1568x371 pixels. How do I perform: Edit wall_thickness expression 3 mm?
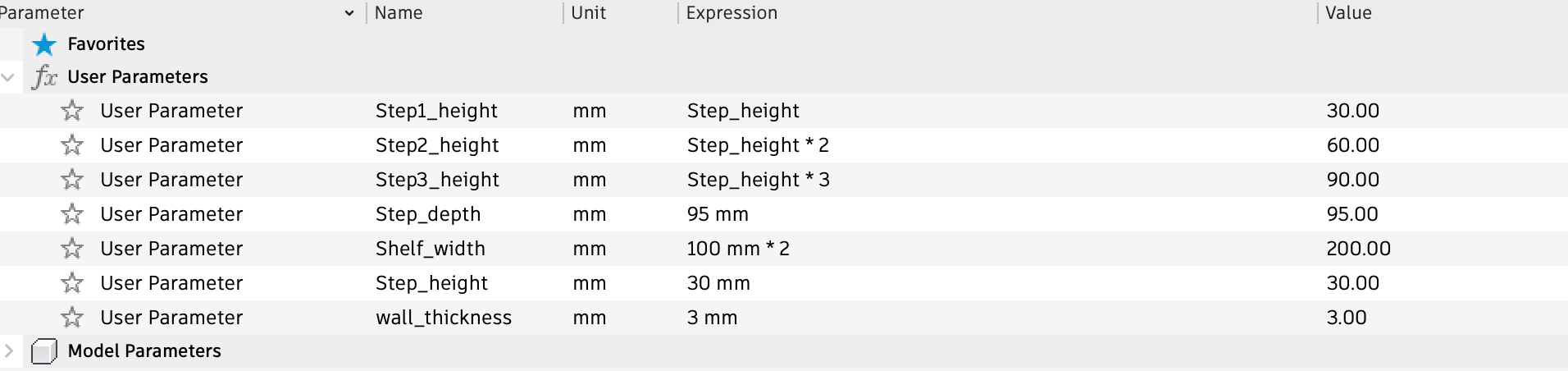pos(712,318)
